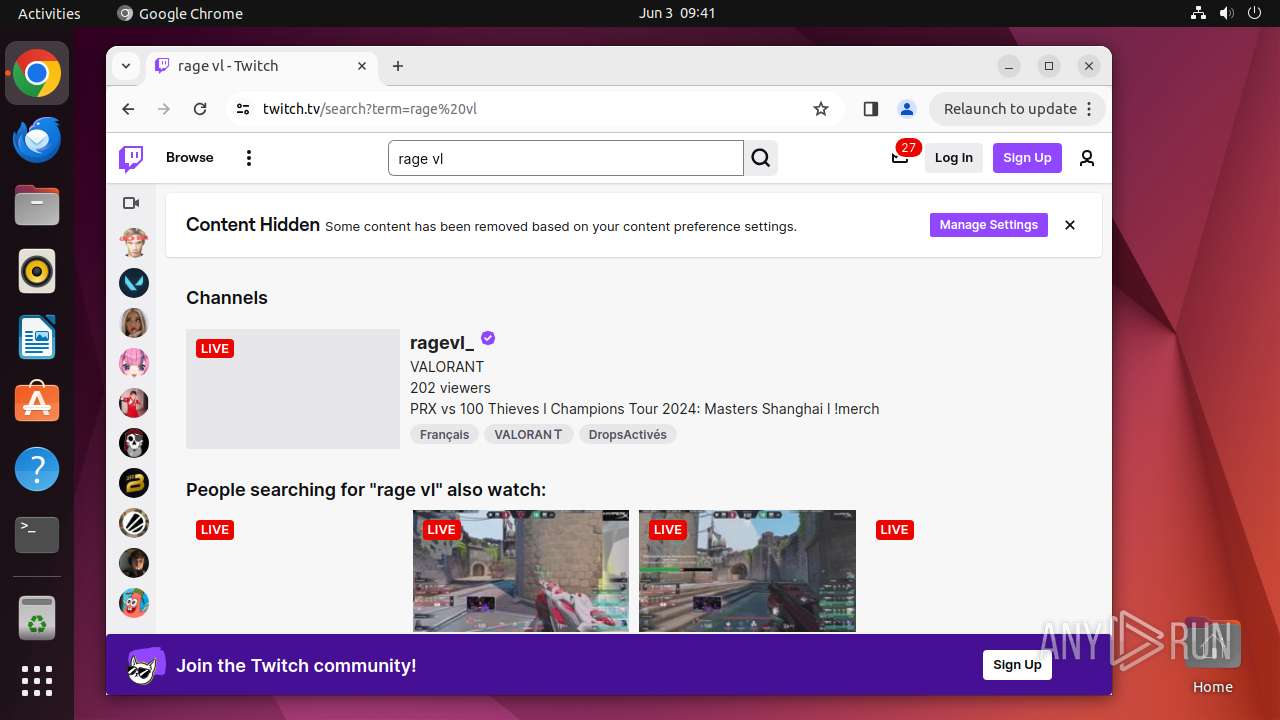
Task: Go back to previous page
Action: point(128,109)
